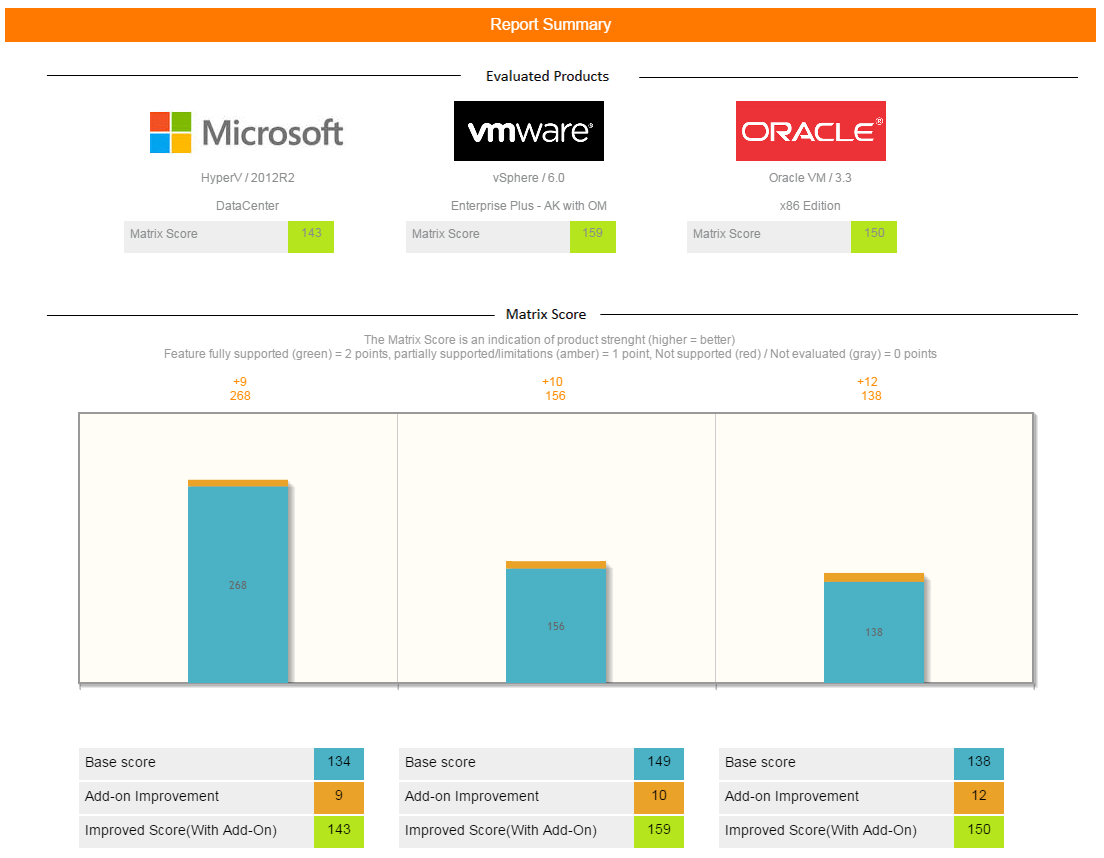
Task: Click the x86 Edition text
Action: [810, 206]
